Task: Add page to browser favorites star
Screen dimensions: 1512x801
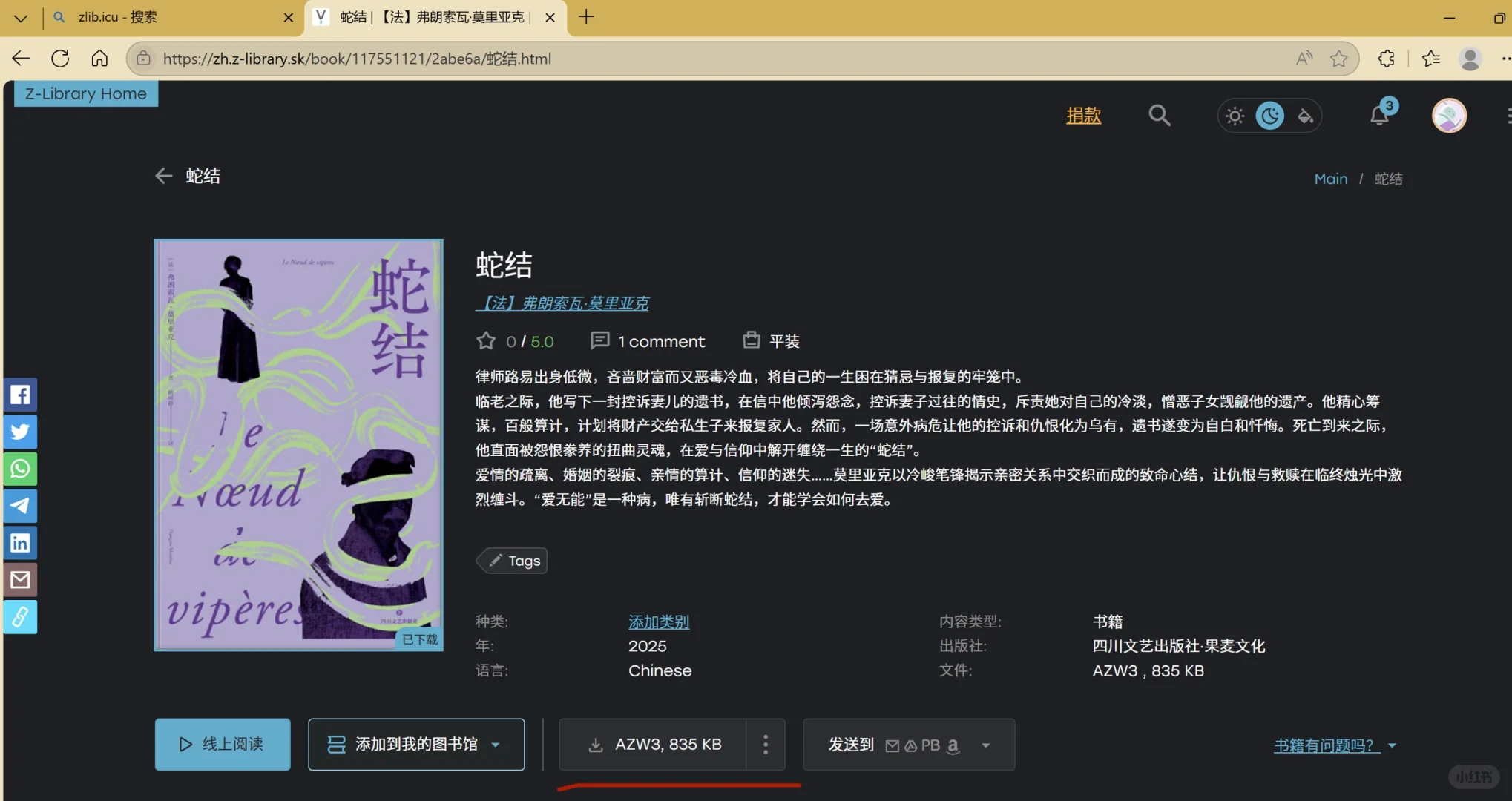Action: [1339, 59]
